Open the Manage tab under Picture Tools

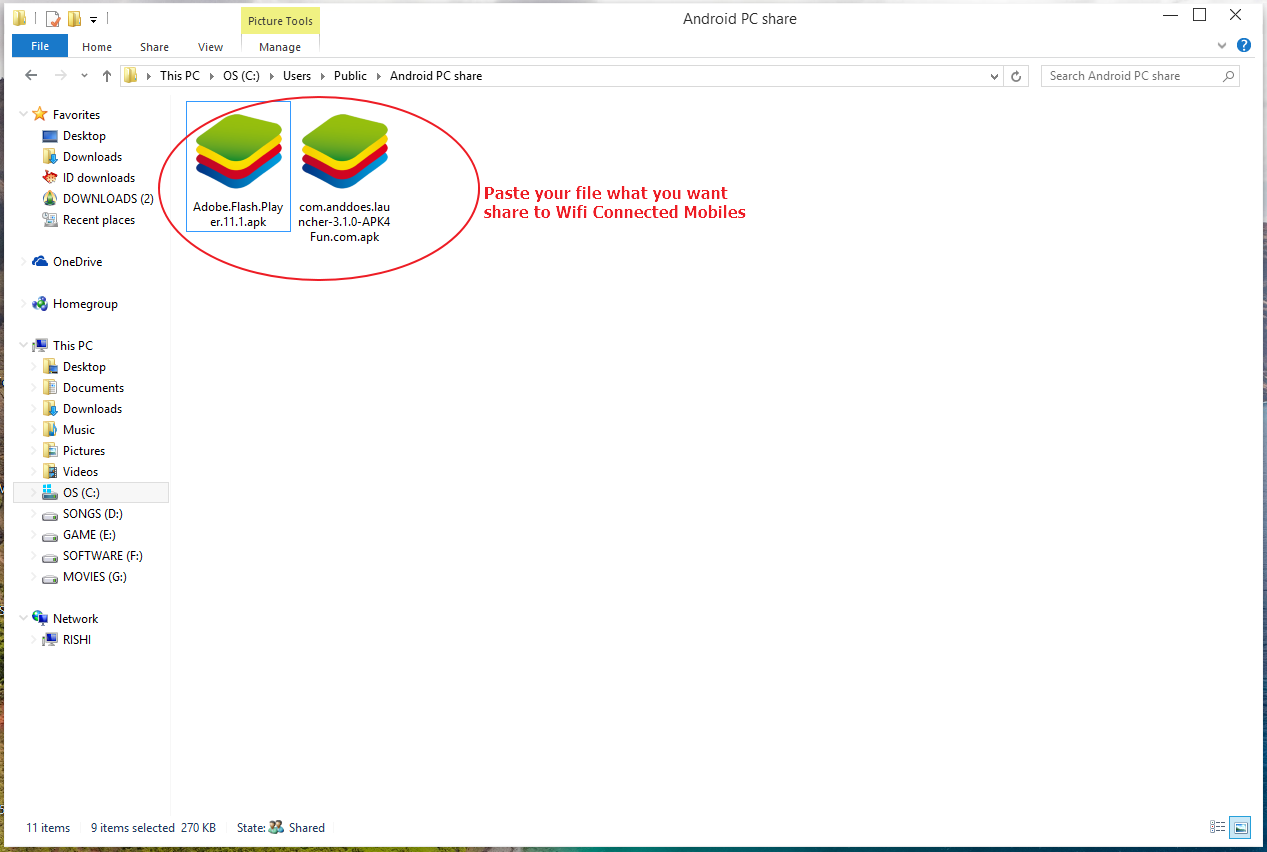point(280,47)
